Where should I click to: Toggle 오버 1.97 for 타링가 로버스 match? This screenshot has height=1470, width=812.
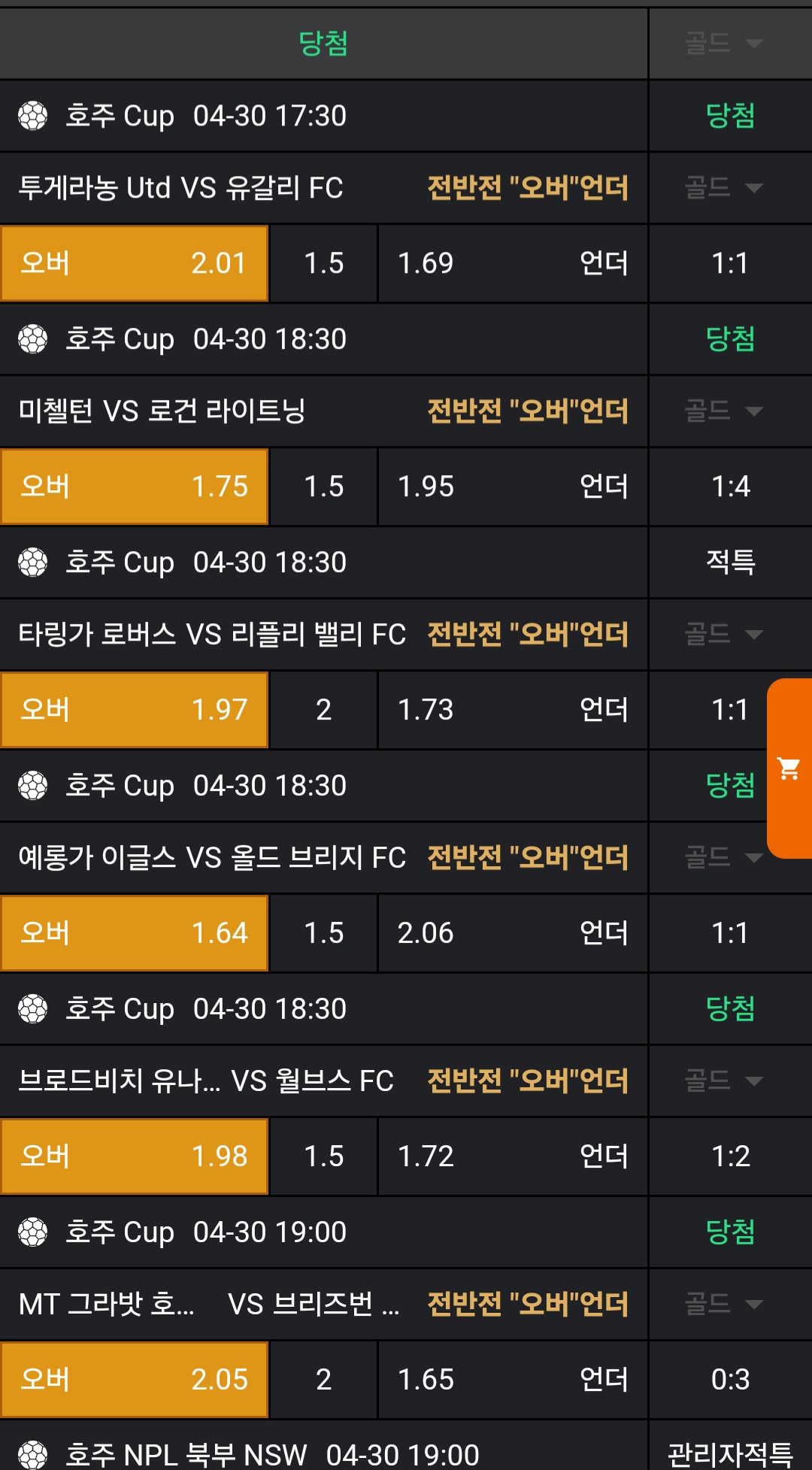coord(135,710)
